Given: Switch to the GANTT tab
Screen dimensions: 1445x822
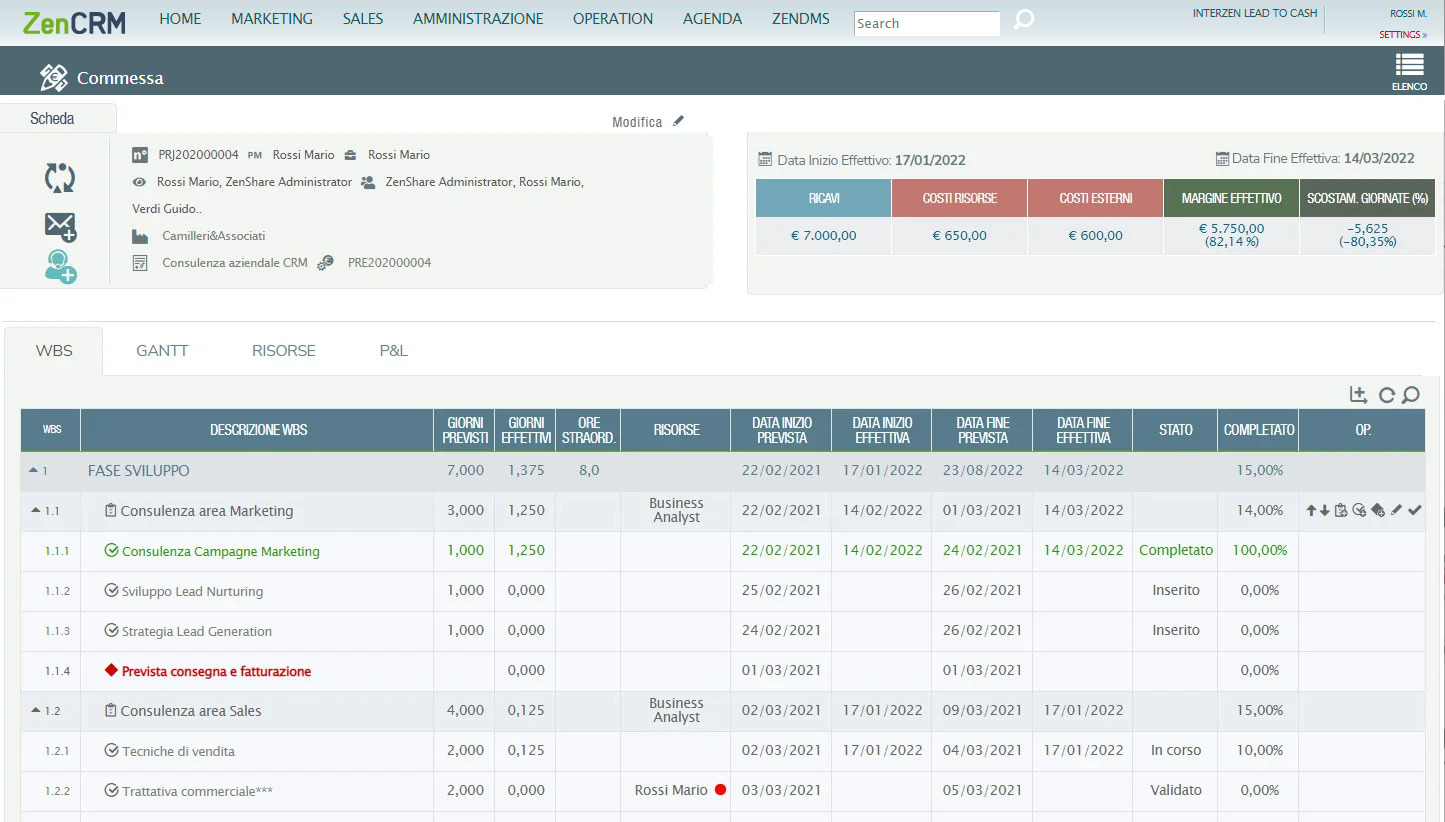Looking at the screenshot, I should click(162, 350).
